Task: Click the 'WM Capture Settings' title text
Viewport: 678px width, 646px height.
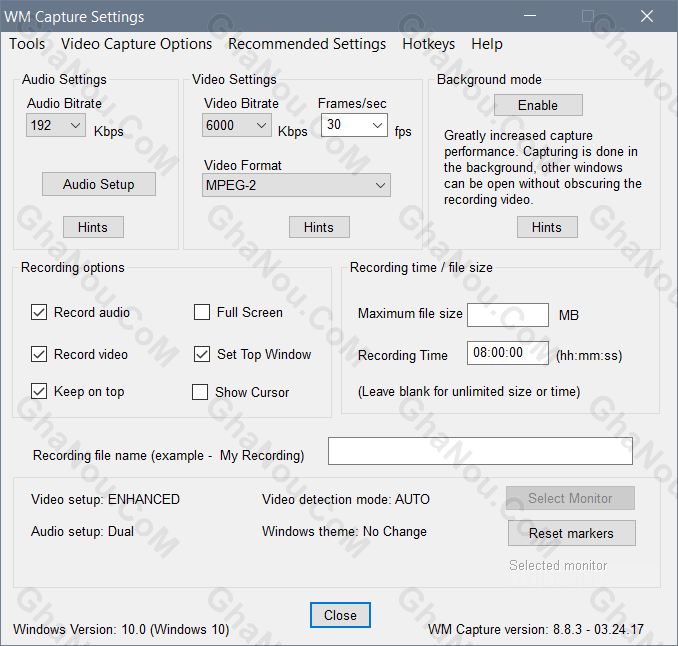Action: coord(74,16)
